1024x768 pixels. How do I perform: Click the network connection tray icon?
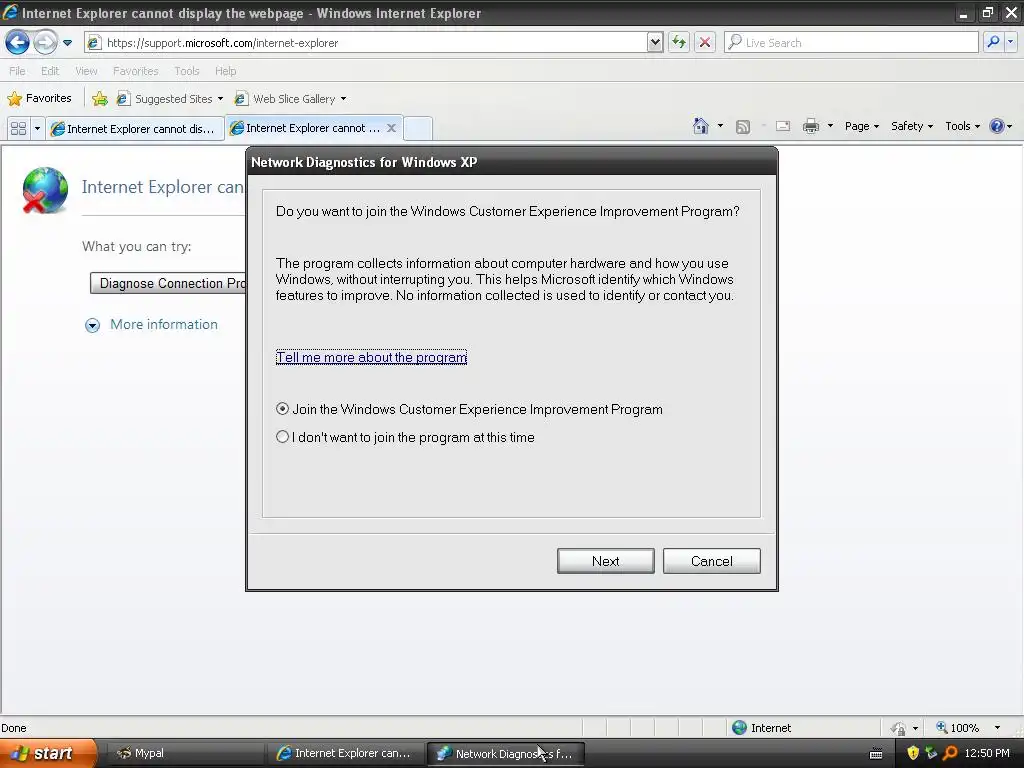931,753
